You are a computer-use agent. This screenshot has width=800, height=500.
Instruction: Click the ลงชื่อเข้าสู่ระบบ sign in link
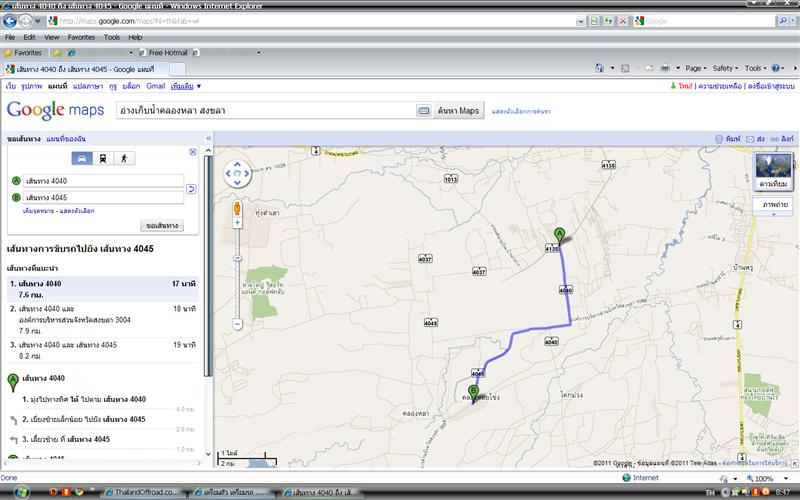(771, 86)
